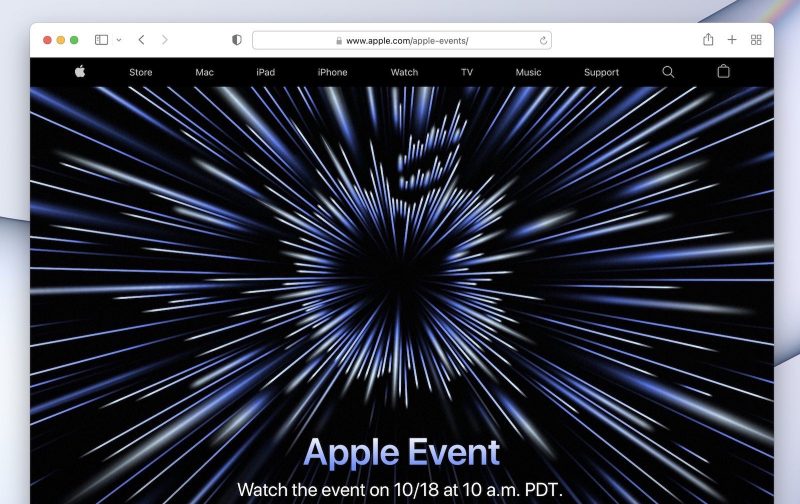This screenshot has width=800, height=504.
Task: Show the tab overview grid
Action: click(x=756, y=40)
